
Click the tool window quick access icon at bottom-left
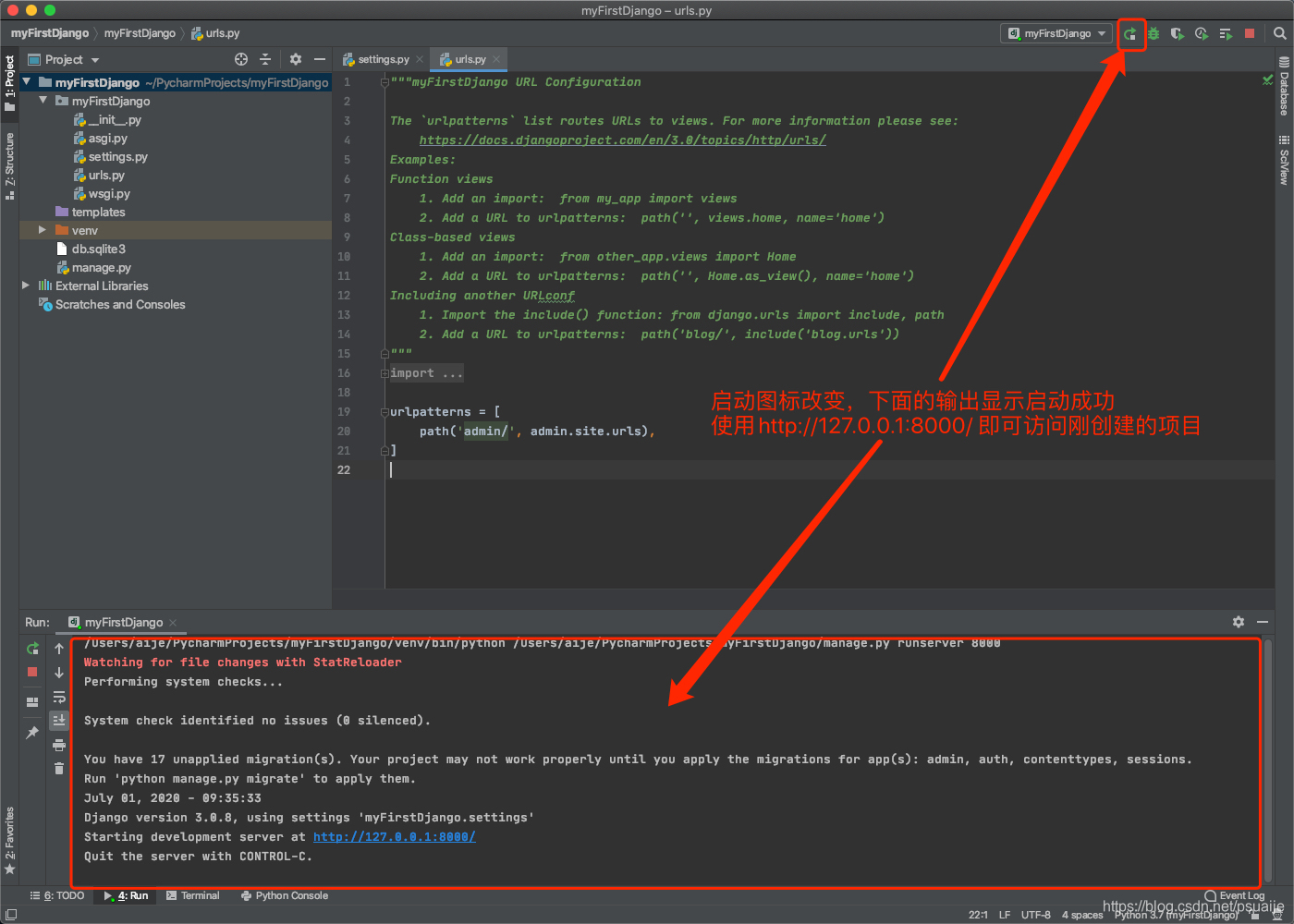[x=11, y=915]
